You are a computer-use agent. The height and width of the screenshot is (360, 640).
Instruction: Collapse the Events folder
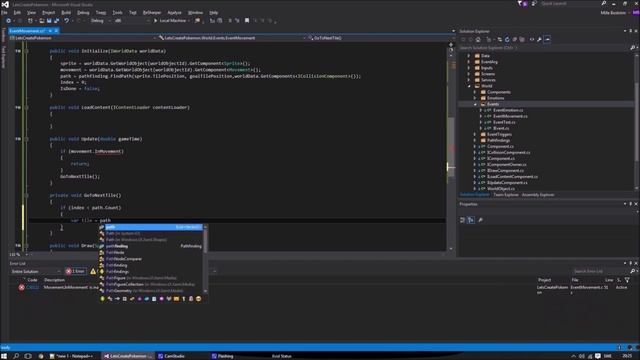pyautogui.click(x=475, y=104)
